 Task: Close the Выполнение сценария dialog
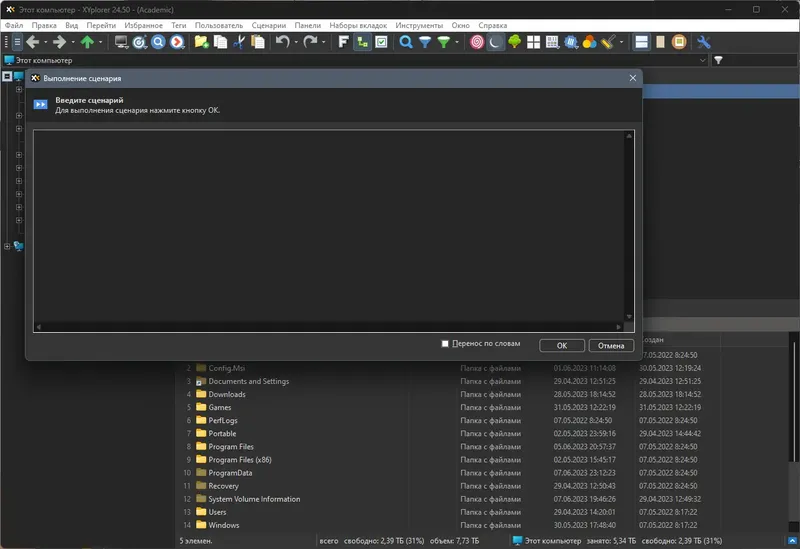(633, 78)
